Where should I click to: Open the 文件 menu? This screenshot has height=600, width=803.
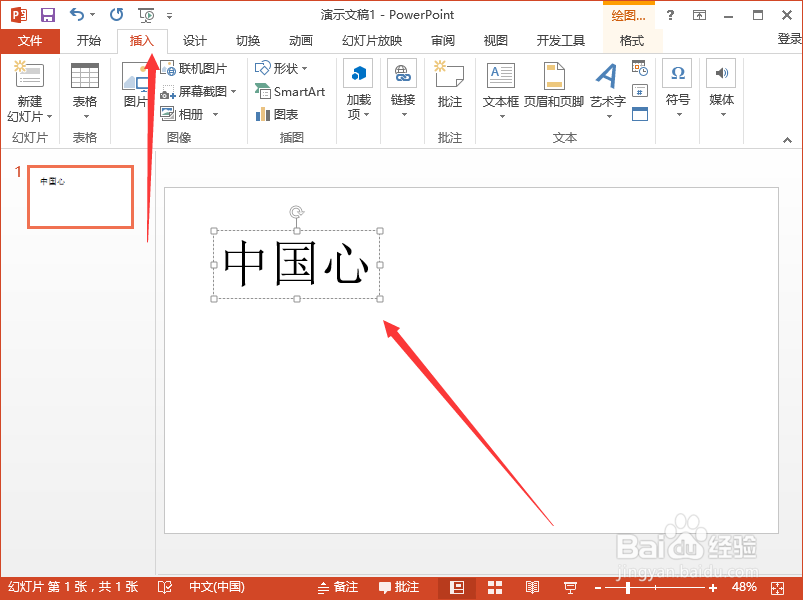pyautogui.click(x=30, y=41)
